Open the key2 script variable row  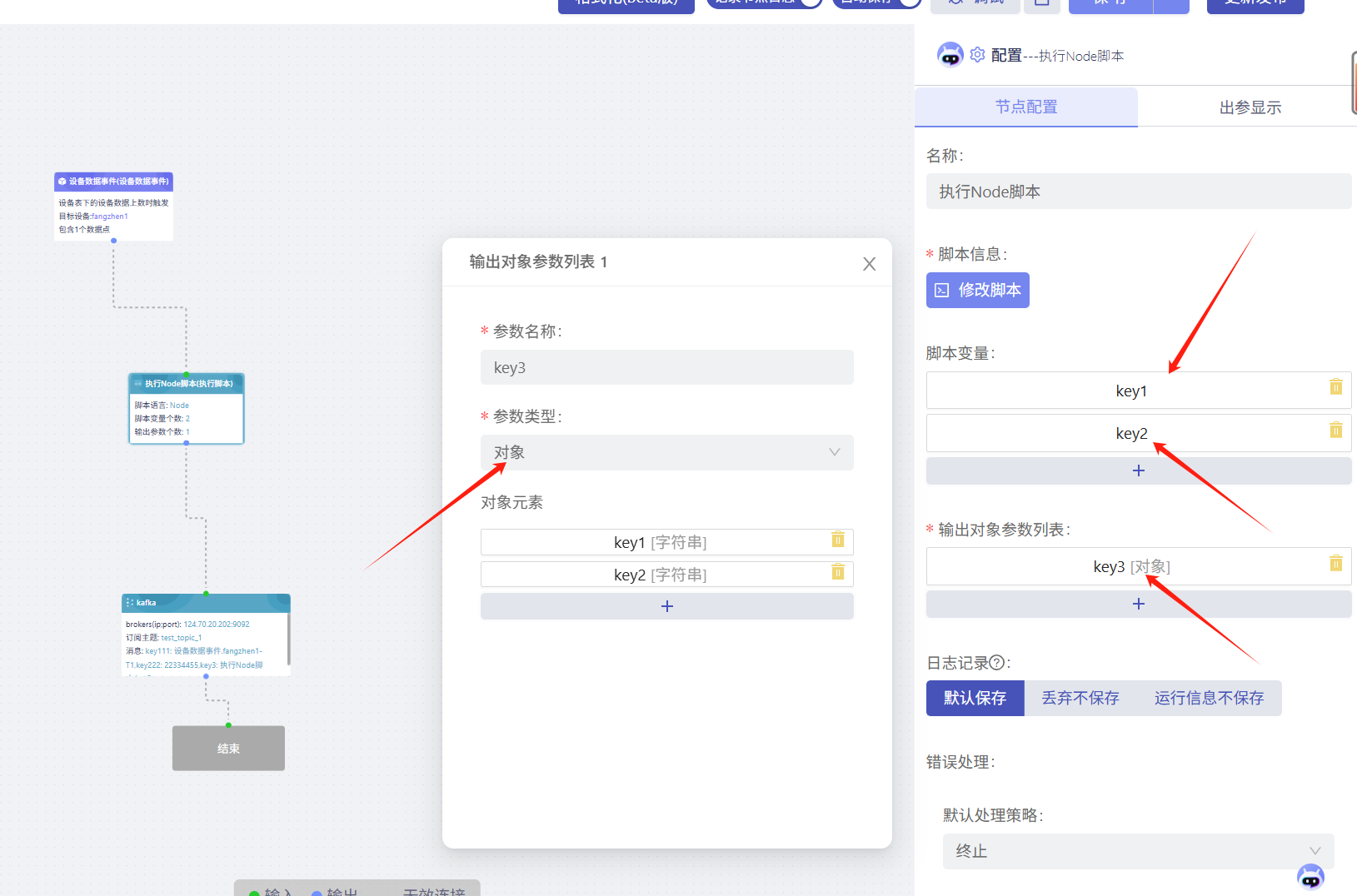point(1139,433)
